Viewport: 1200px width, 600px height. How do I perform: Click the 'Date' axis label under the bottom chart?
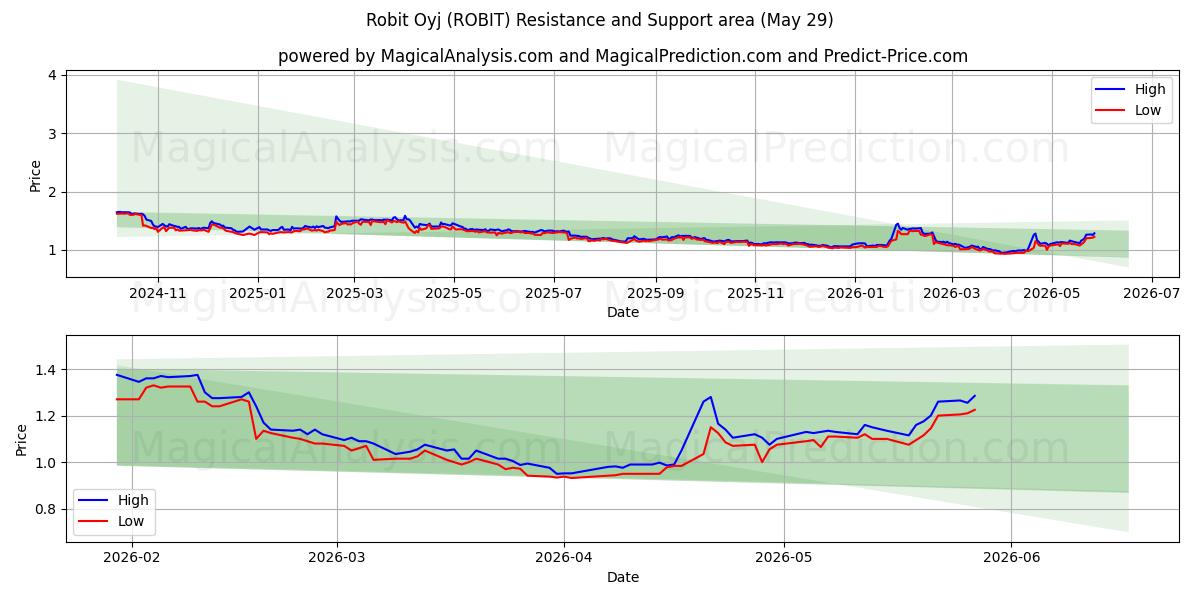[x=623, y=577]
